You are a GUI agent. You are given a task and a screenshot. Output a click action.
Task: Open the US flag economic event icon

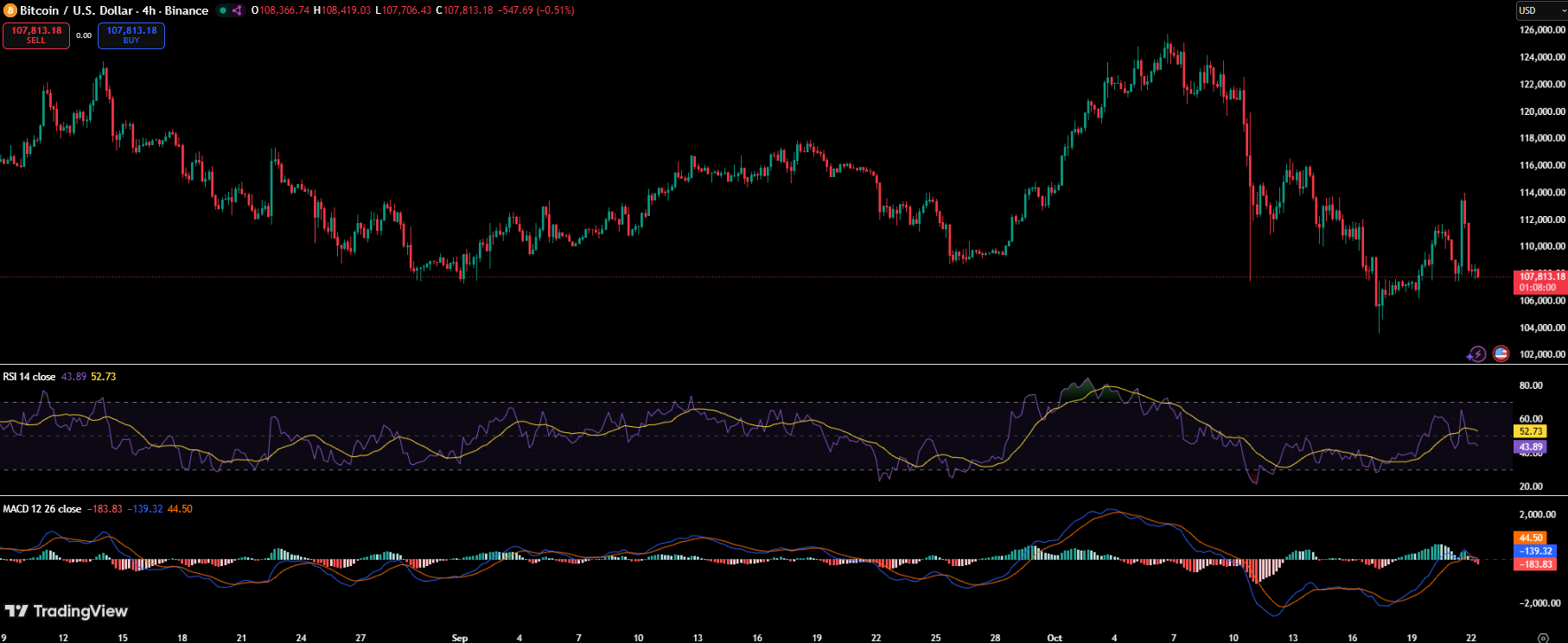coord(1501,353)
